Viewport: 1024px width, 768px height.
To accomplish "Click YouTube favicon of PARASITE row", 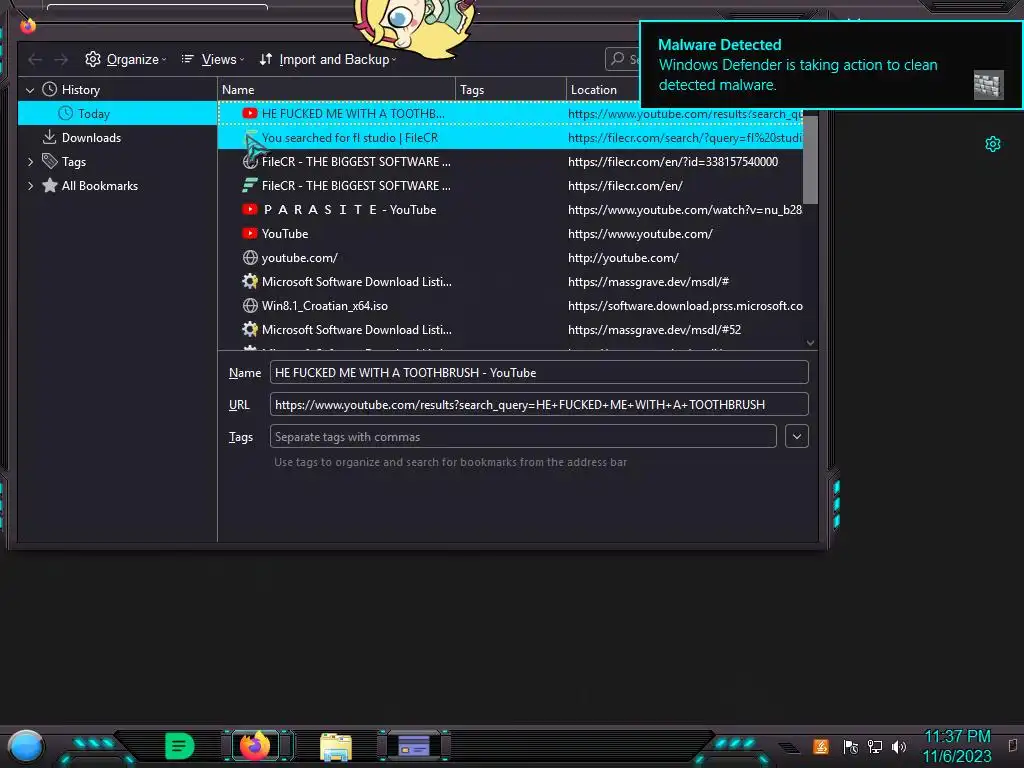I will coord(249,210).
